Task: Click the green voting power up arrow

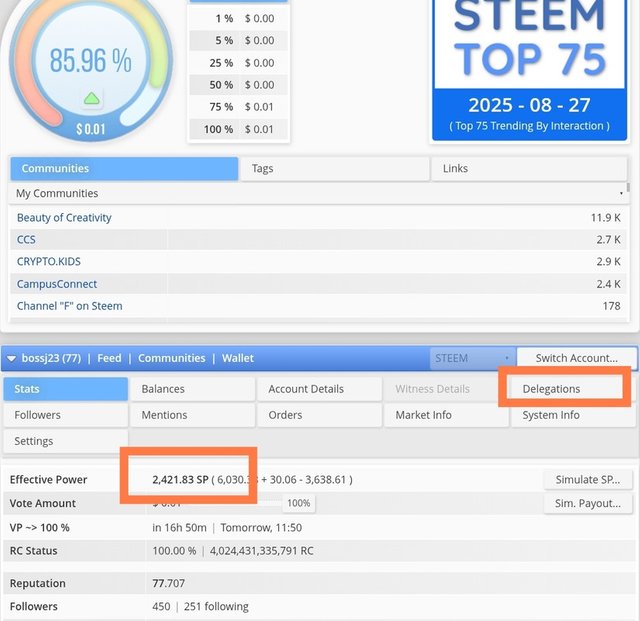Action: pos(92,98)
